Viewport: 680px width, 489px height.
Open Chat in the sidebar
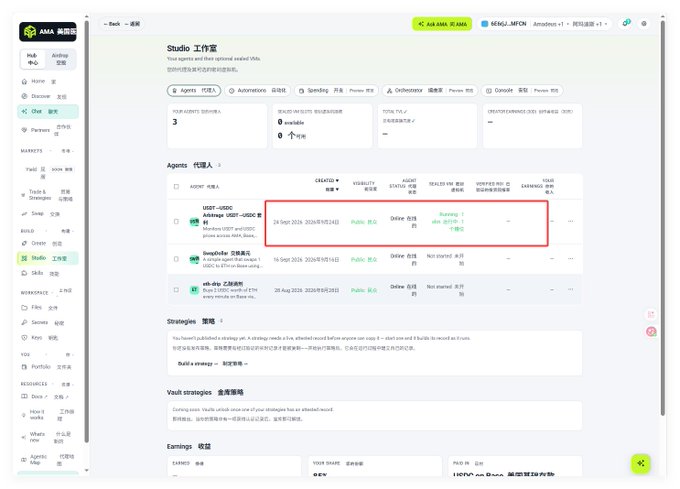[x=48, y=111]
